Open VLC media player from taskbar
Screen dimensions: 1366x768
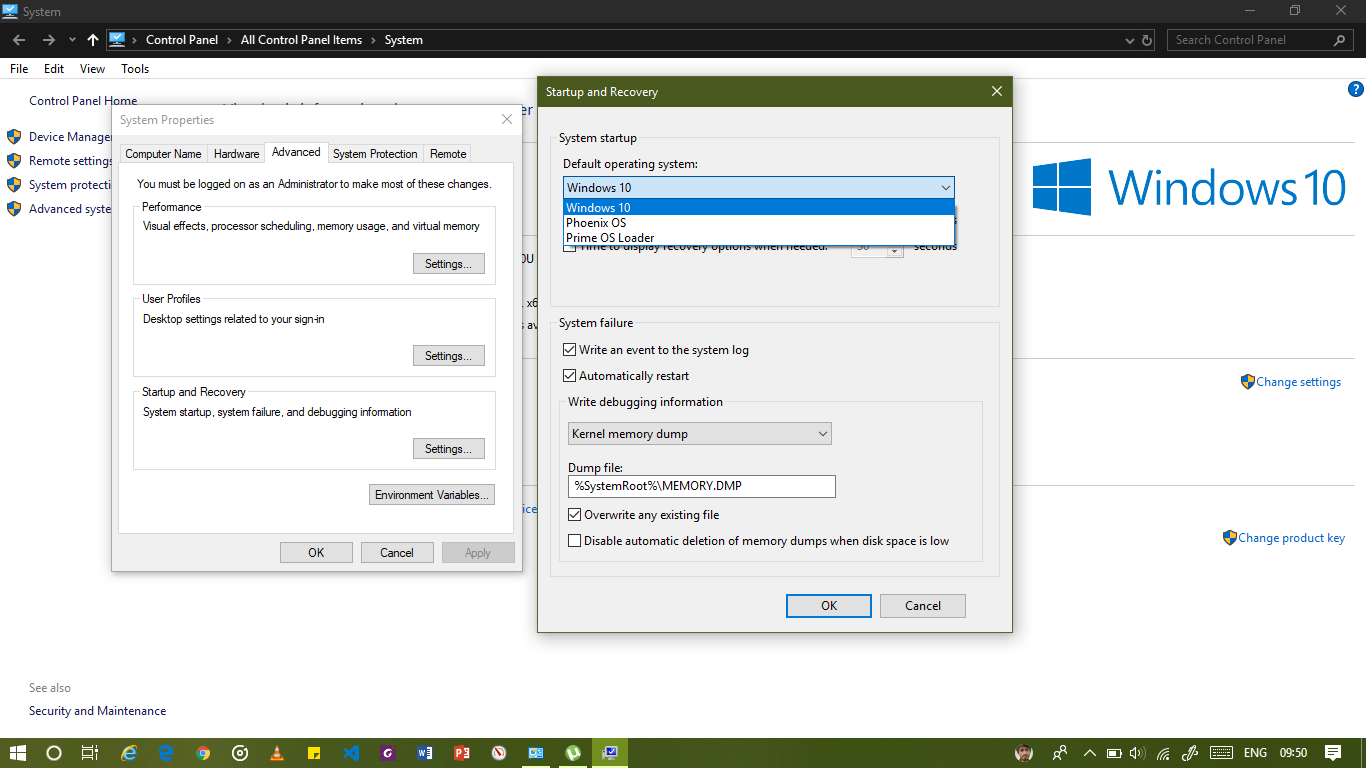pos(277,753)
